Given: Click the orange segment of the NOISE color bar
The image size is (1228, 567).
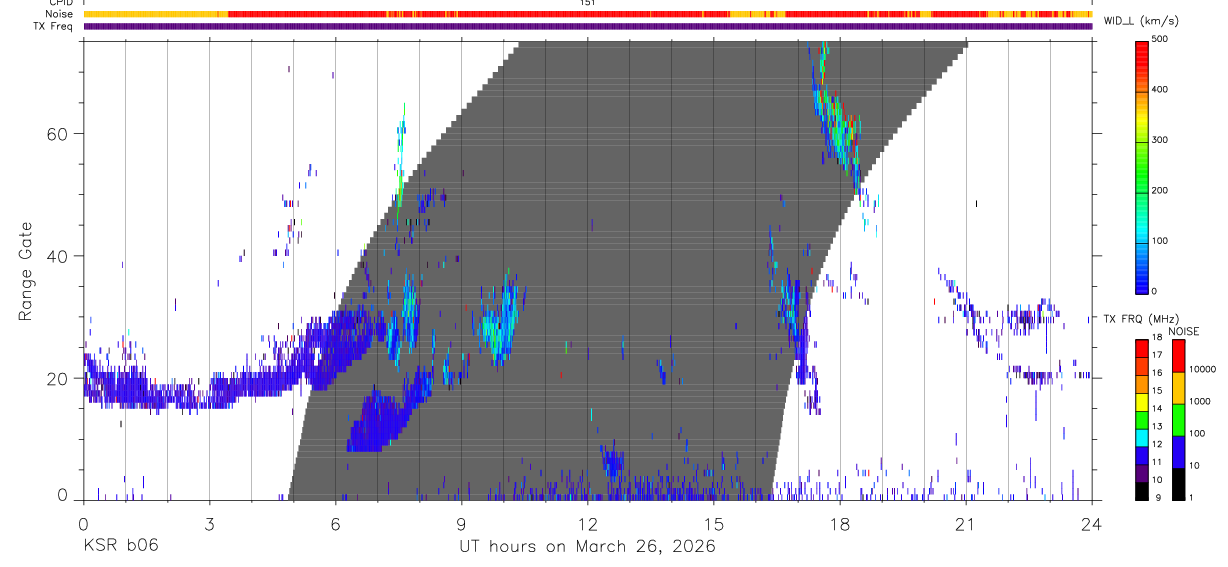Looking at the screenshot, I should 1177,387.
